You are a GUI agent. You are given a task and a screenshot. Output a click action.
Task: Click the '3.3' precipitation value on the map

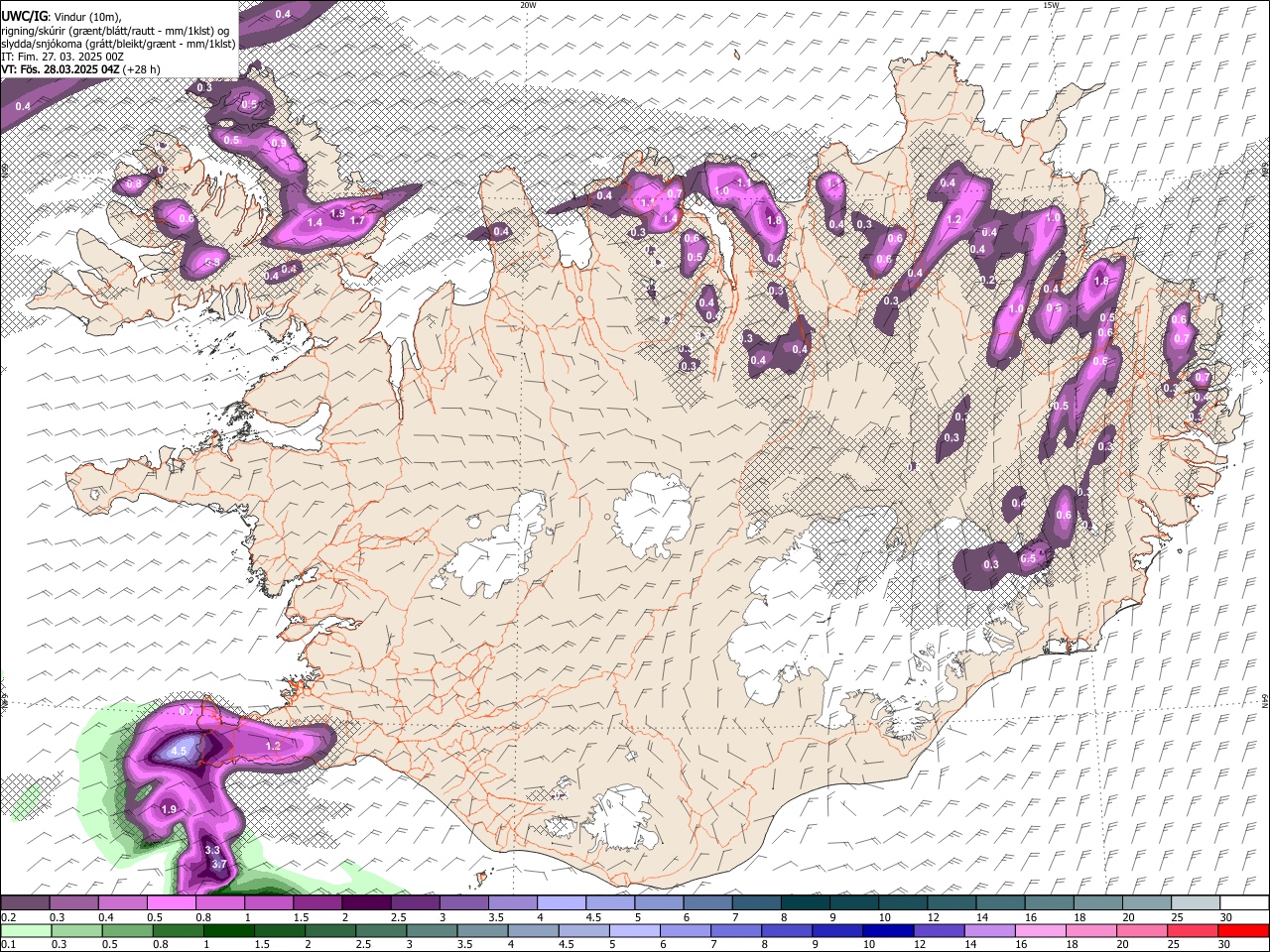click(212, 851)
